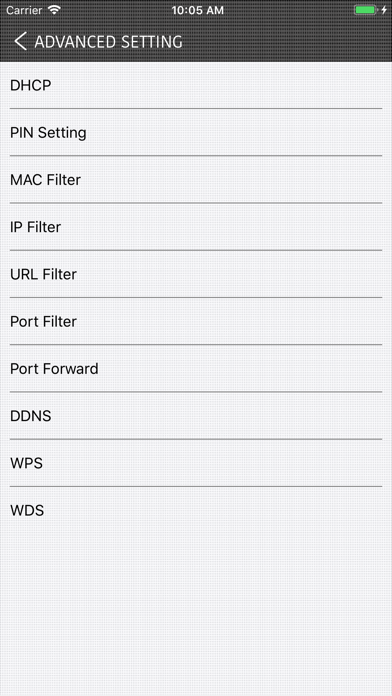
Task: Click the 10:05 AM clock
Action: coord(197,10)
